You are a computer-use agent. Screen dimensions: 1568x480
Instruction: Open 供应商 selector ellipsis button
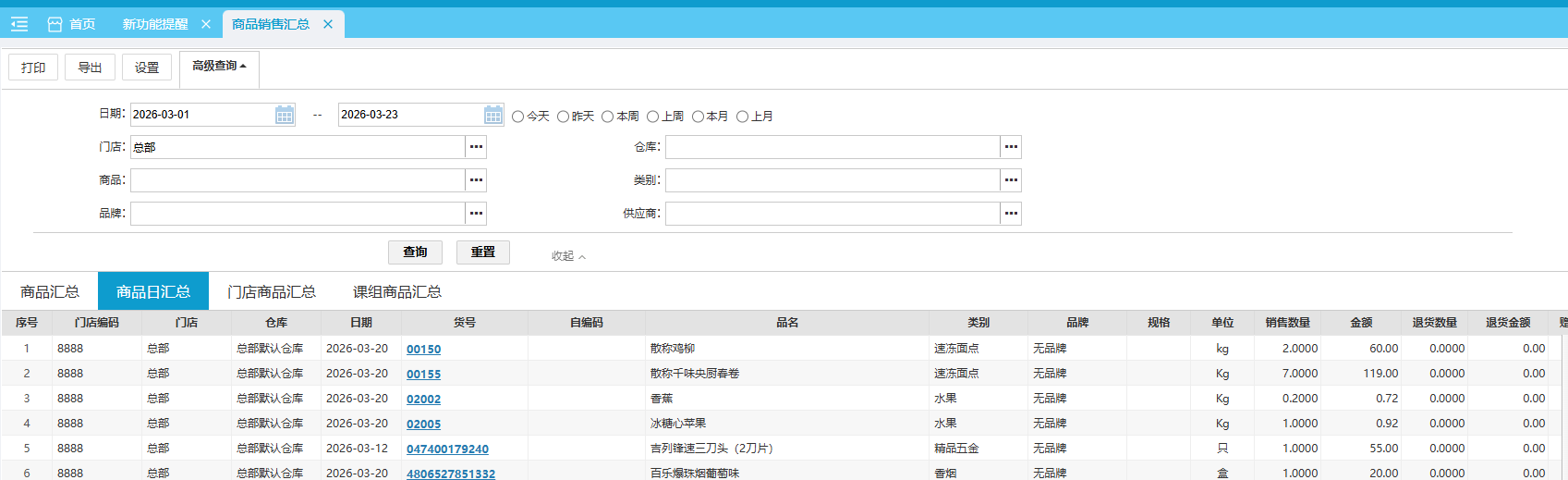point(1011,214)
